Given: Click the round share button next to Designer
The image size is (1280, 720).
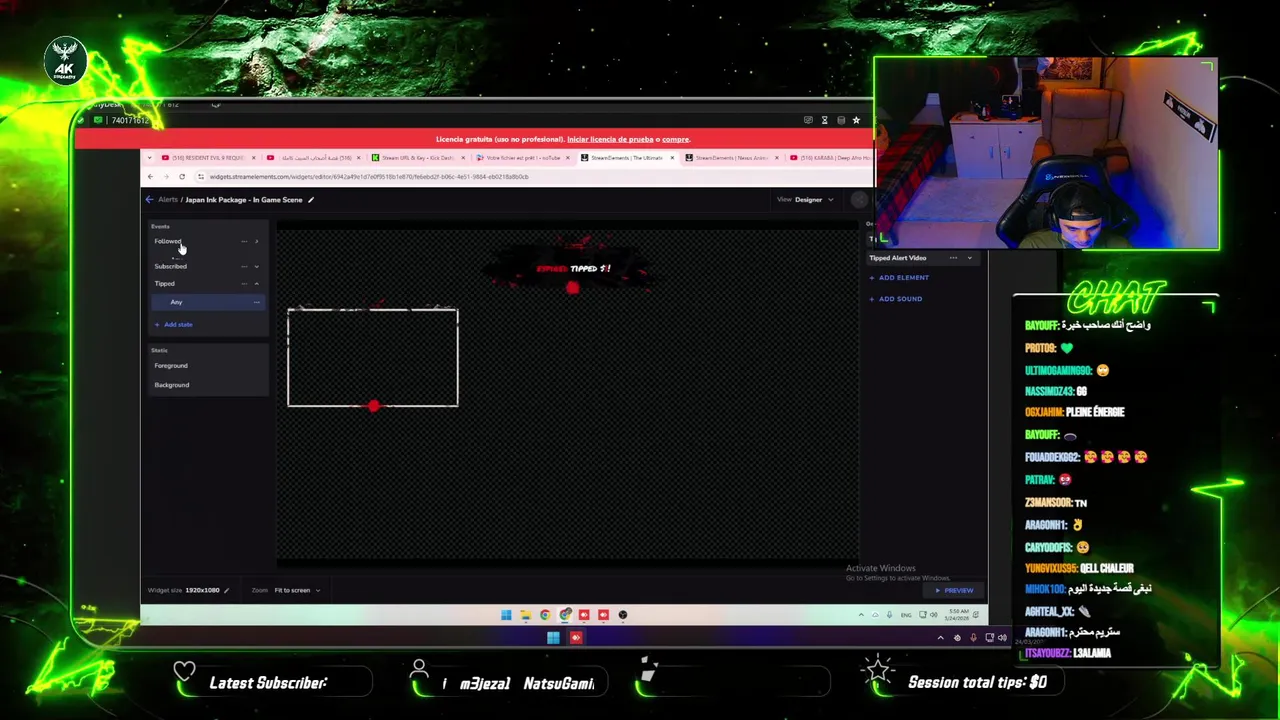Looking at the screenshot, I should (859, 200).
